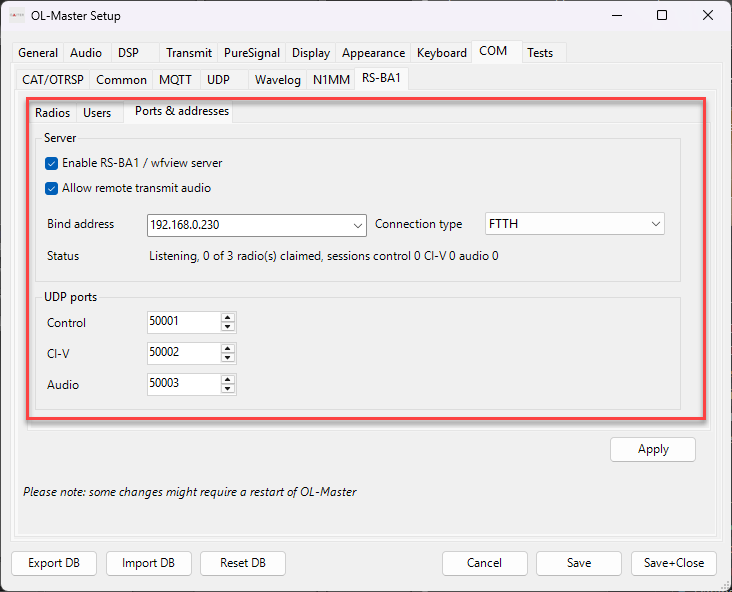
Task: Toggle Allow remote transmit audio checkbox
Action: [51, 188]
